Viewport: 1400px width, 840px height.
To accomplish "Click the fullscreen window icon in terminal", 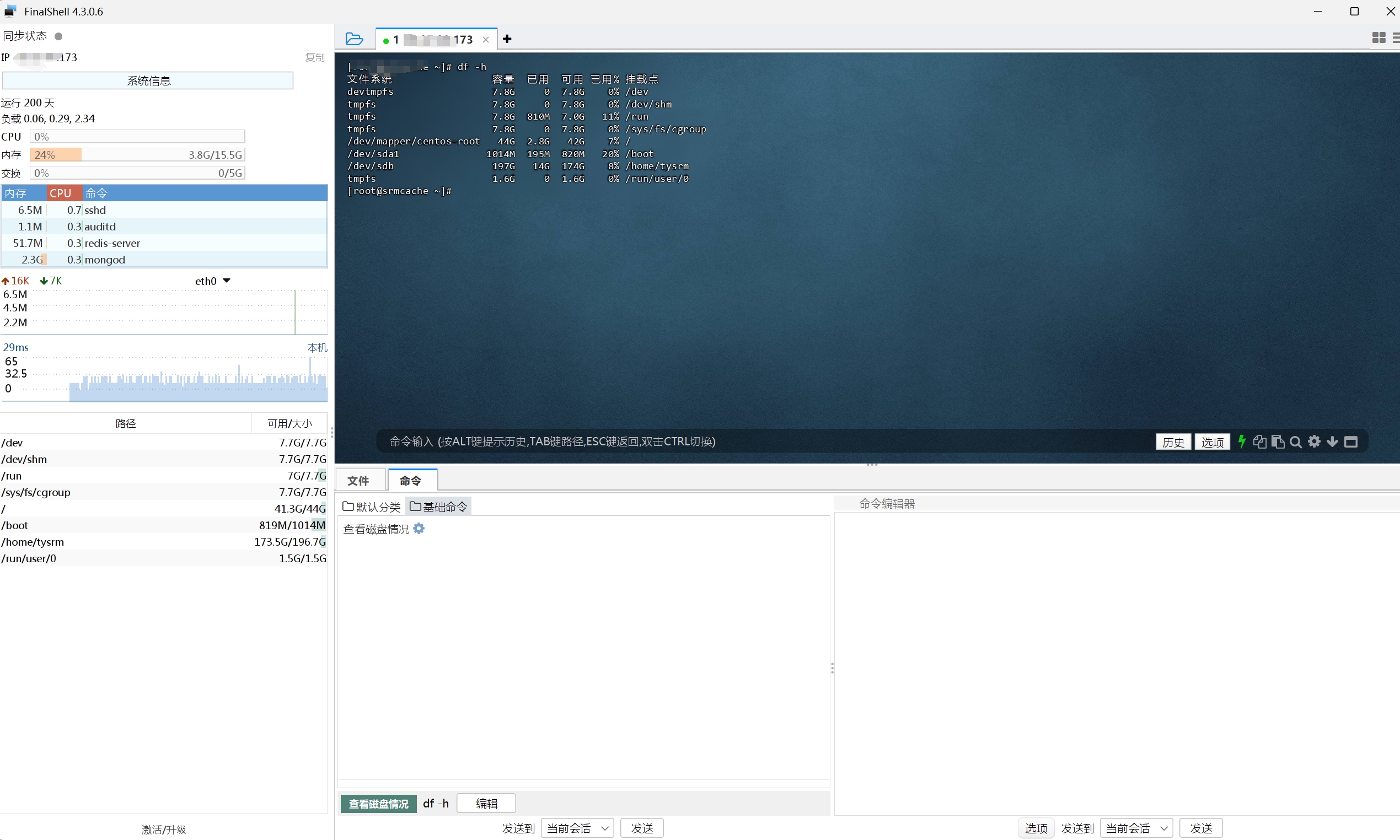I will 1351,441.
